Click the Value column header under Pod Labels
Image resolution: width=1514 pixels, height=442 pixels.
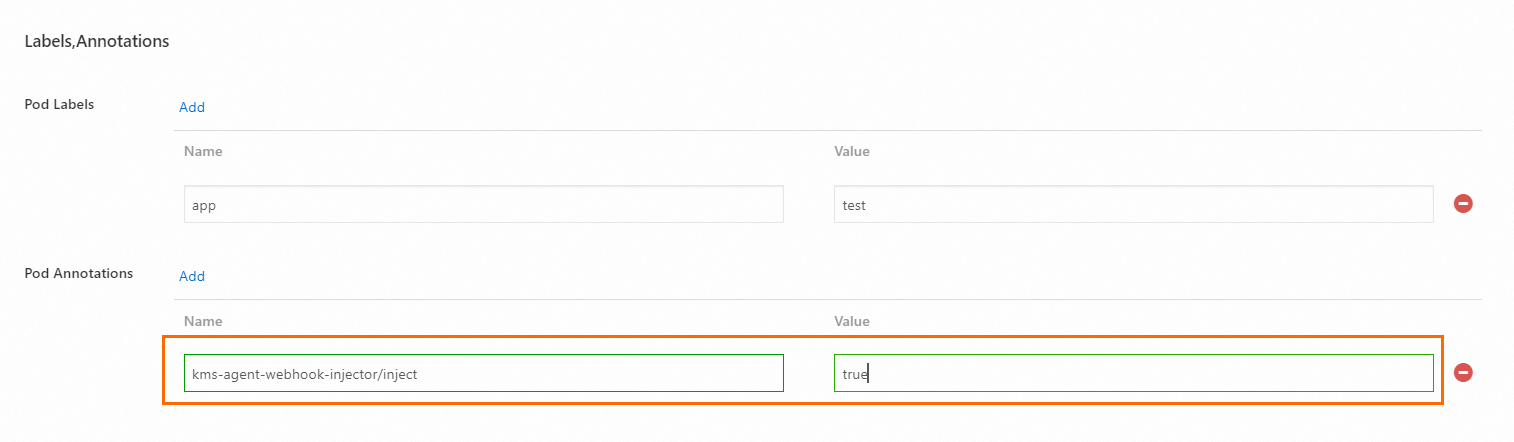852,152
